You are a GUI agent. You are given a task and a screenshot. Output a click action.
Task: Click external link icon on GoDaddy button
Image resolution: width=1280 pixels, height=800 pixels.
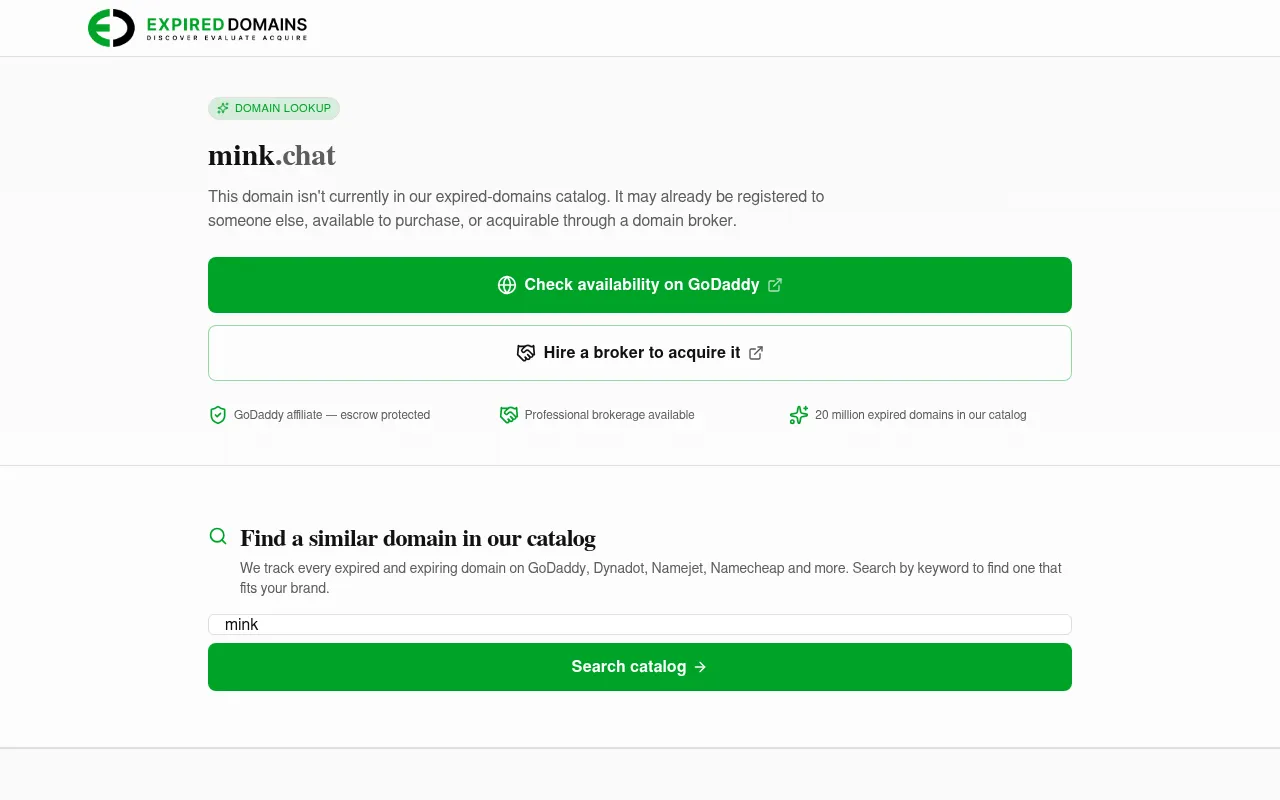pos(775,285)
